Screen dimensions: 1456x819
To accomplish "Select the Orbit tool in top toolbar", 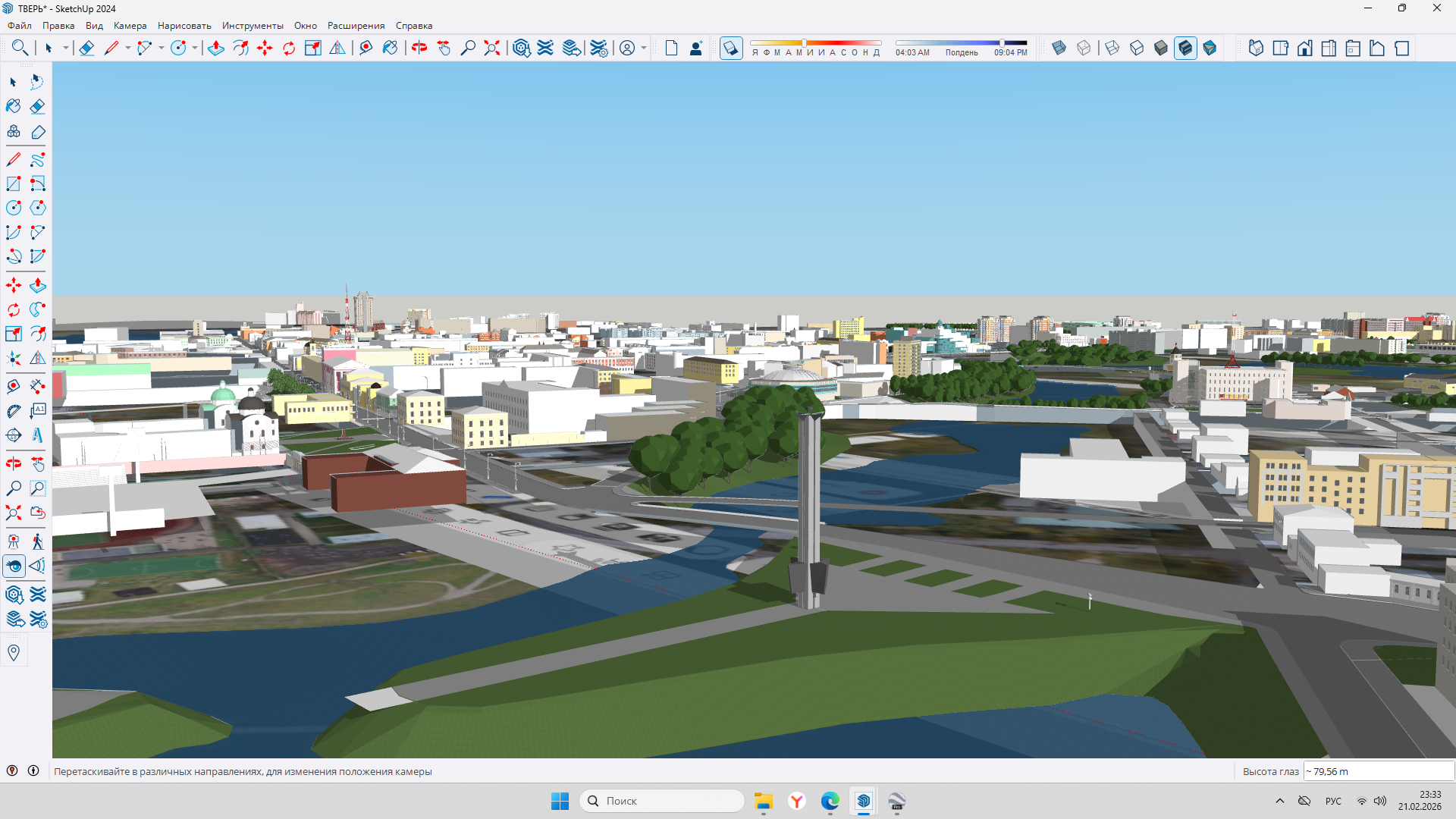I will (419, 49).
